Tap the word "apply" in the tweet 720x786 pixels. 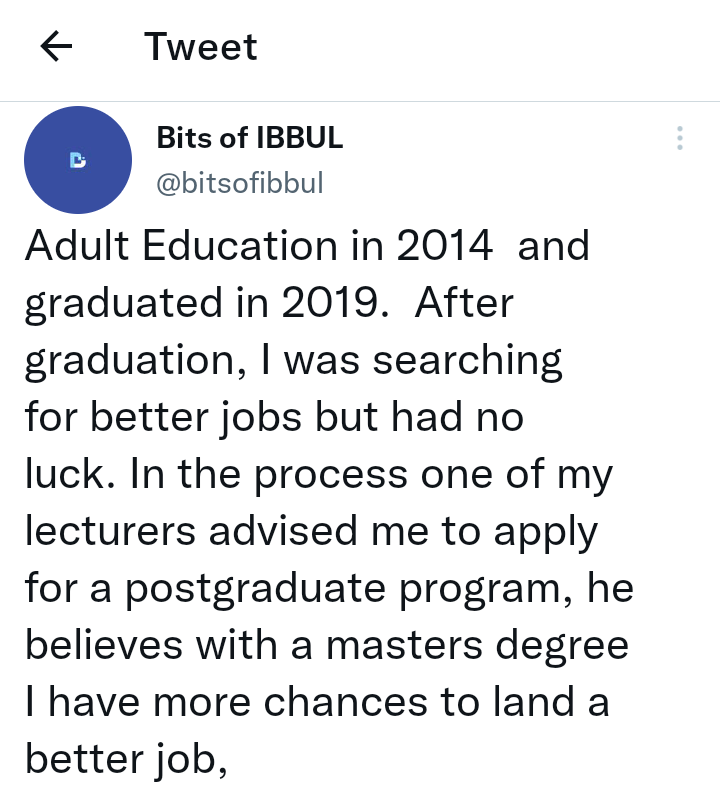[544, 532]
